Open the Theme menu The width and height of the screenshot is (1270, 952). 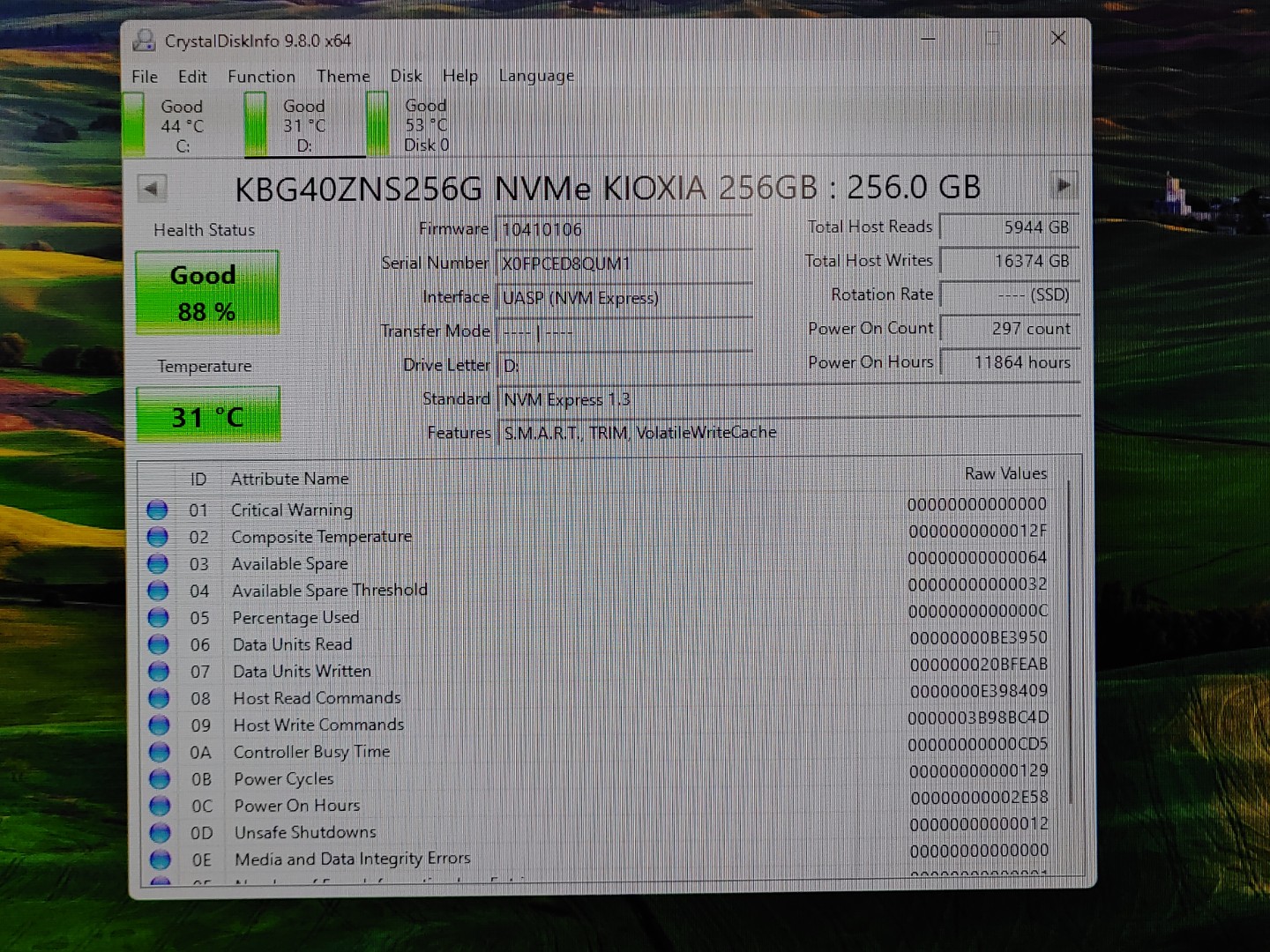[x=343, y=77]
